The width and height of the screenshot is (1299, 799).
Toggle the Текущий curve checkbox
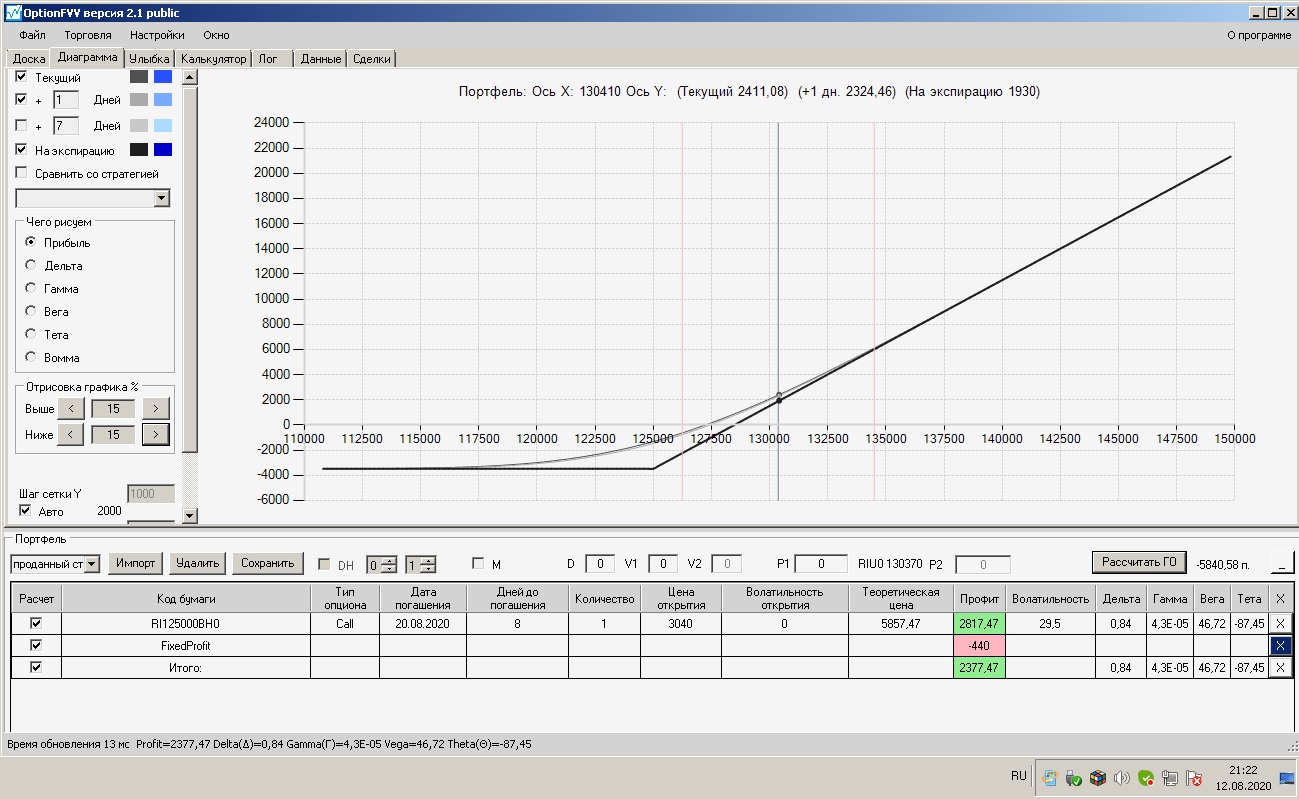21,76
